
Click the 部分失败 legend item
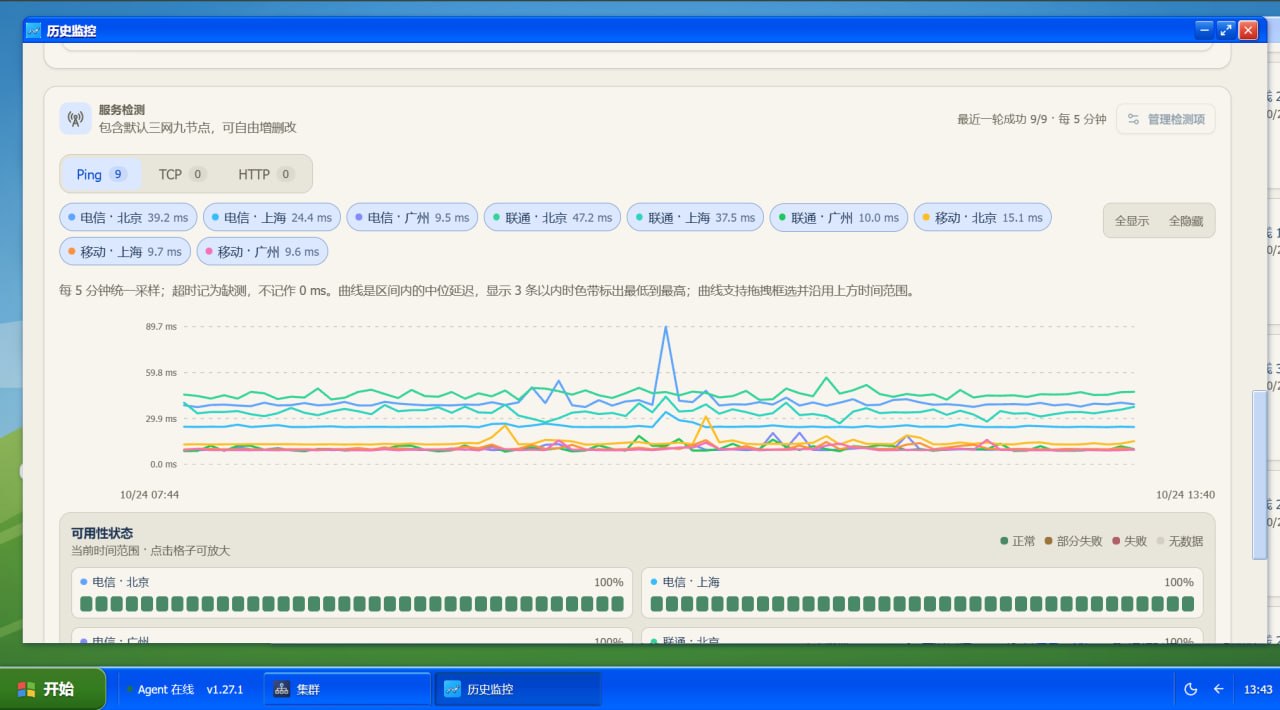1073,541
